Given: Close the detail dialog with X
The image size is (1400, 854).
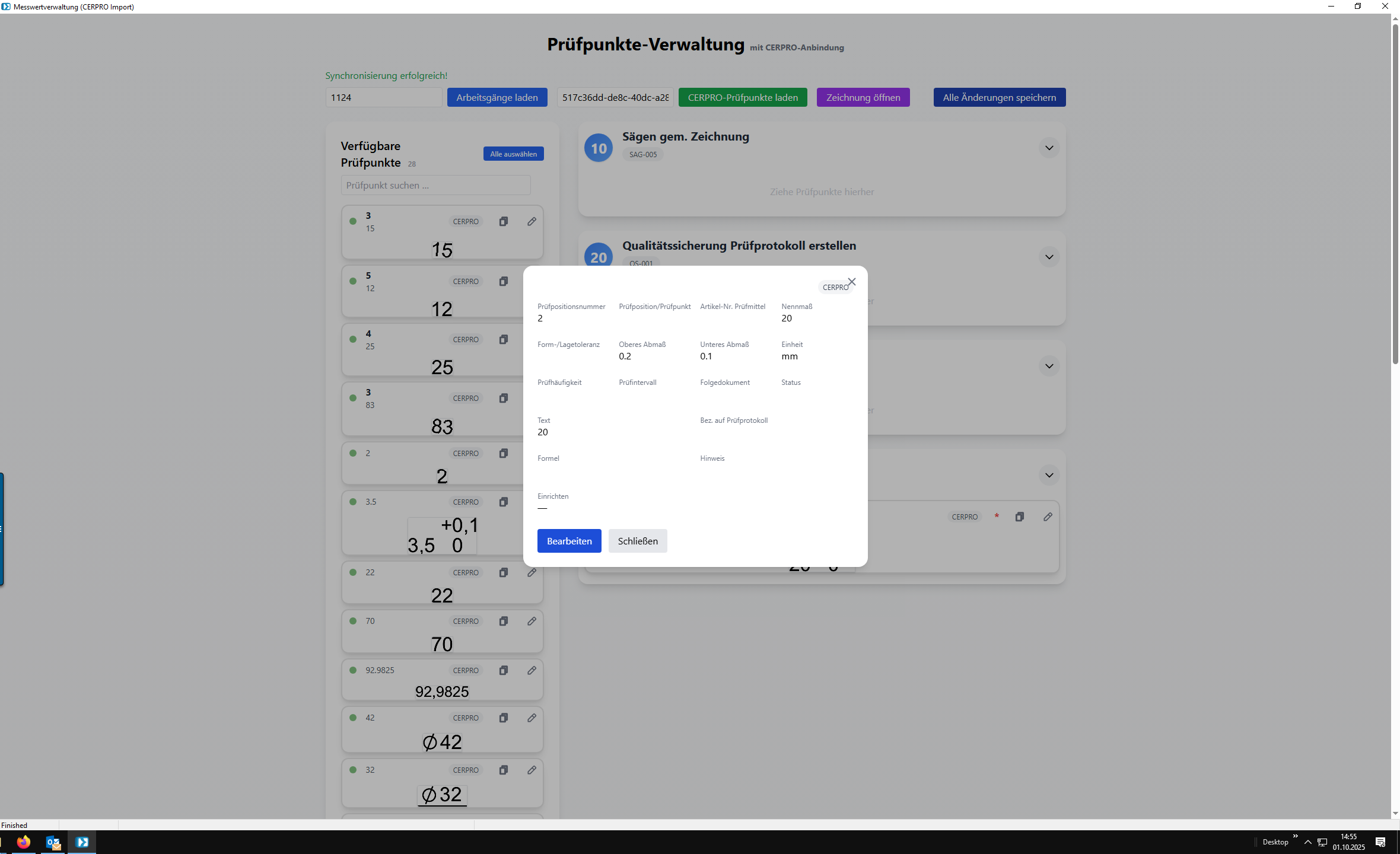Looking at the screenshot, I should tap(852, 282).
